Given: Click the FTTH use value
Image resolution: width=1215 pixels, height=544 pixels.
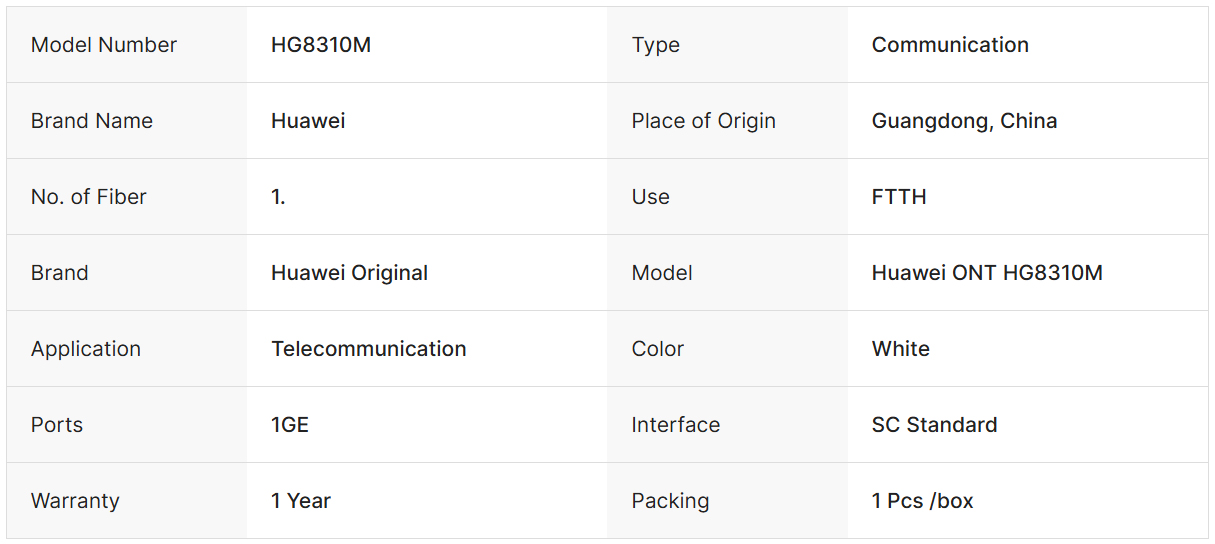Looking at the screenshot, I should 899,197.
